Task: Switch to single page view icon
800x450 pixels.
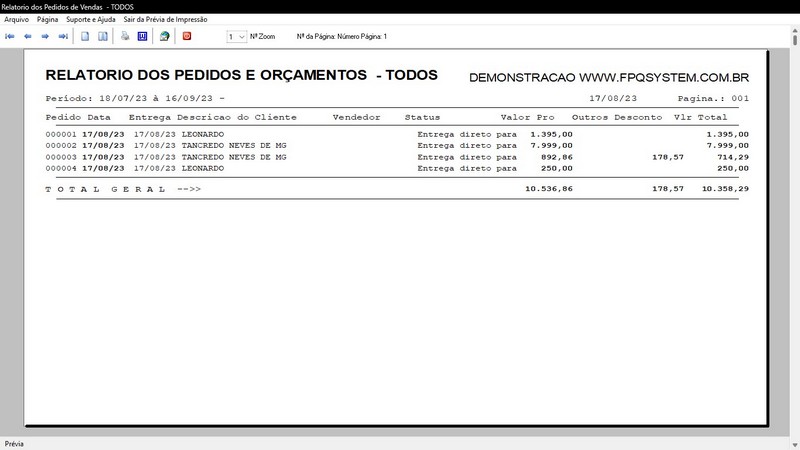Action: click(85, 36)
